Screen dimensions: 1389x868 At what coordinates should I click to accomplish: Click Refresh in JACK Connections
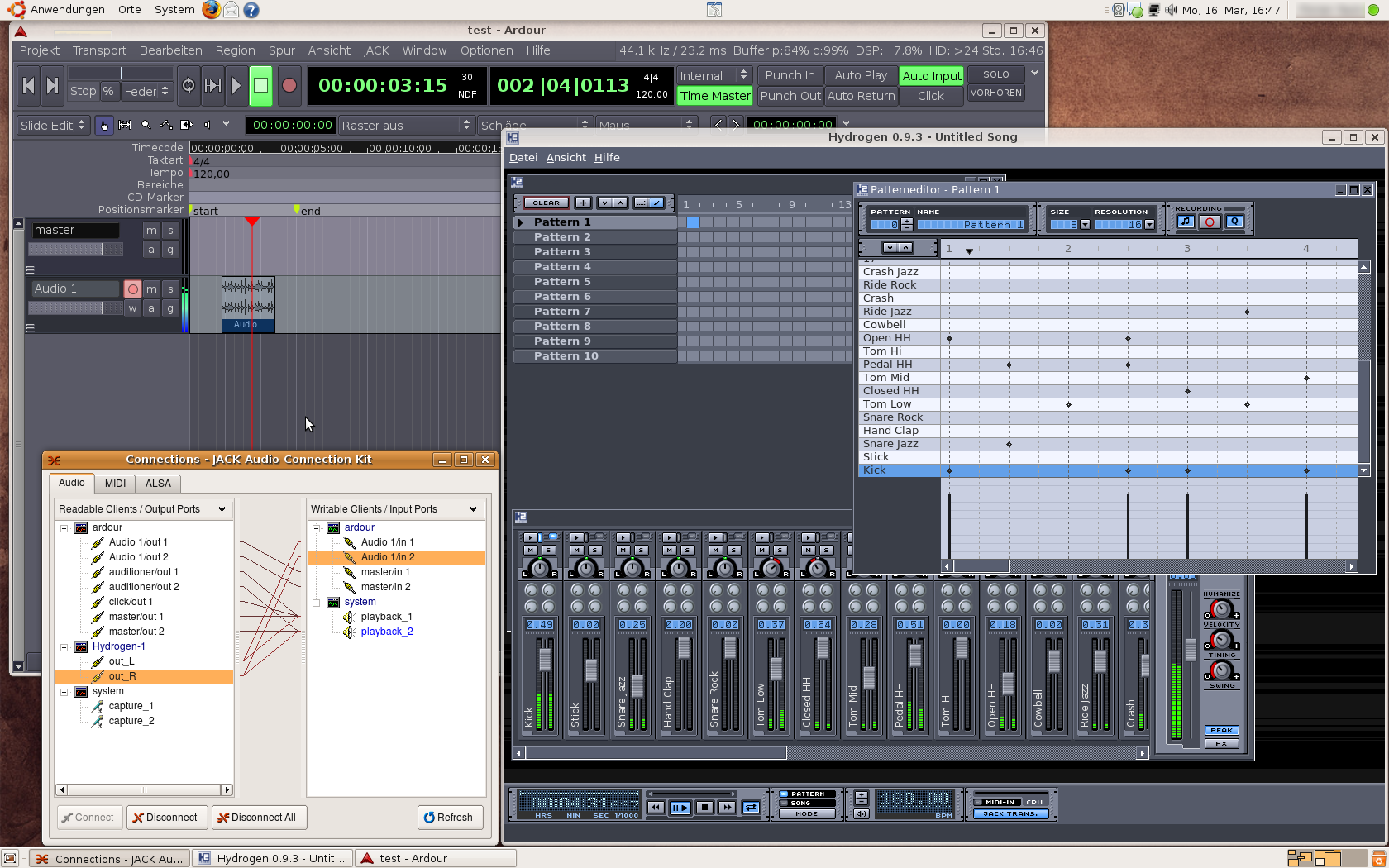click(449, 818)
